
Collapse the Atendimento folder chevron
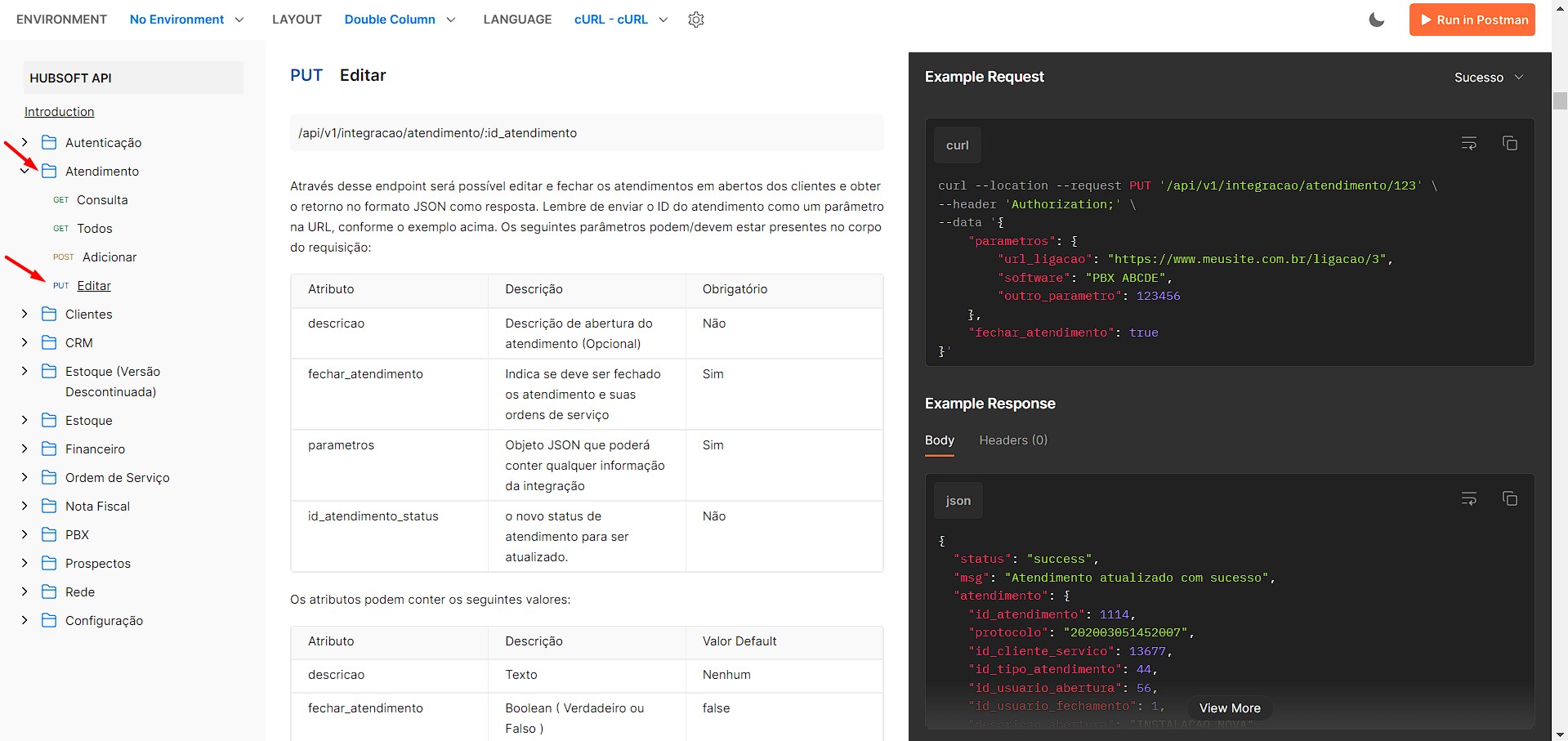coord(25,171)
